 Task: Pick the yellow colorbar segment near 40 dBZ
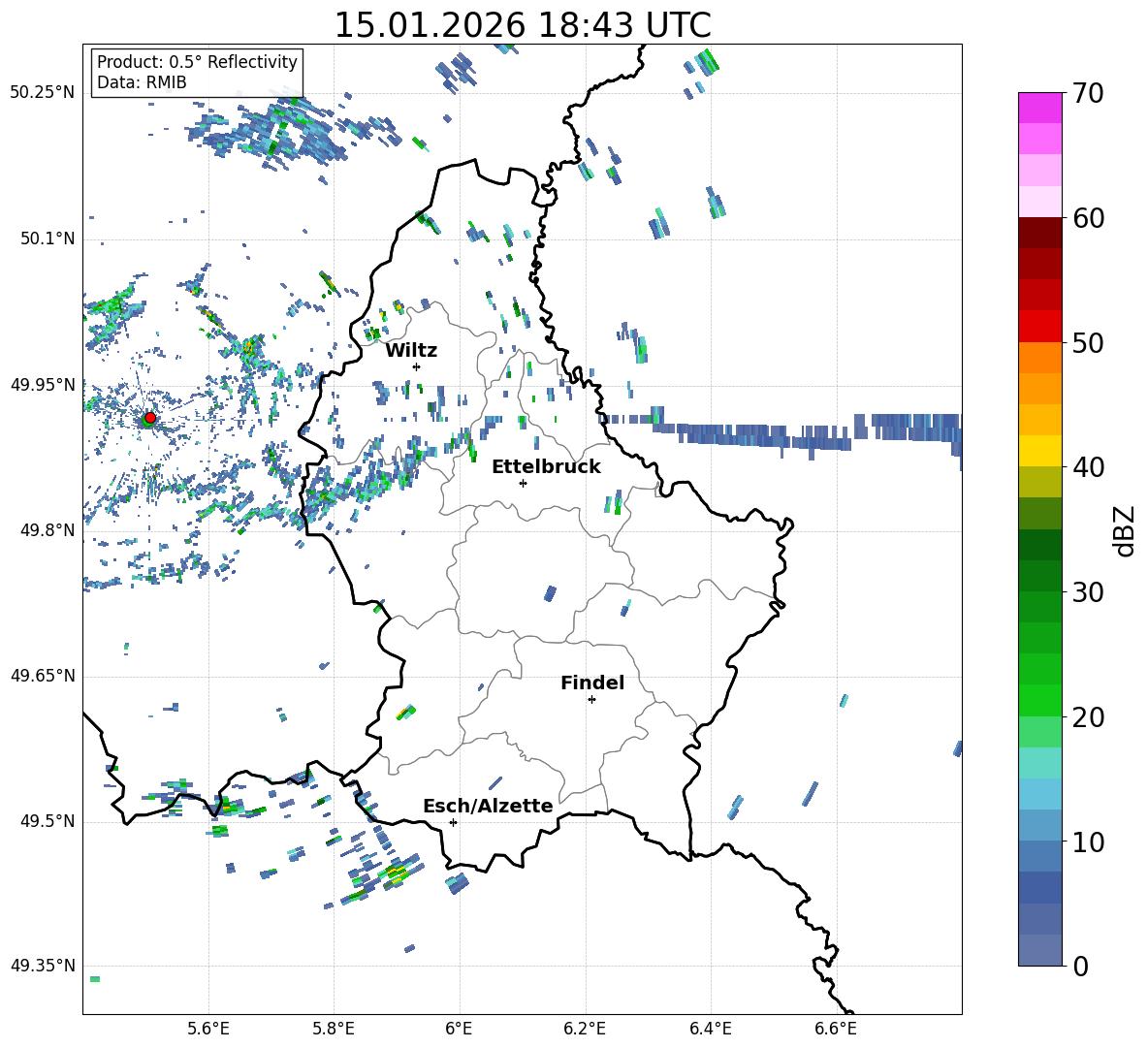1040,451
